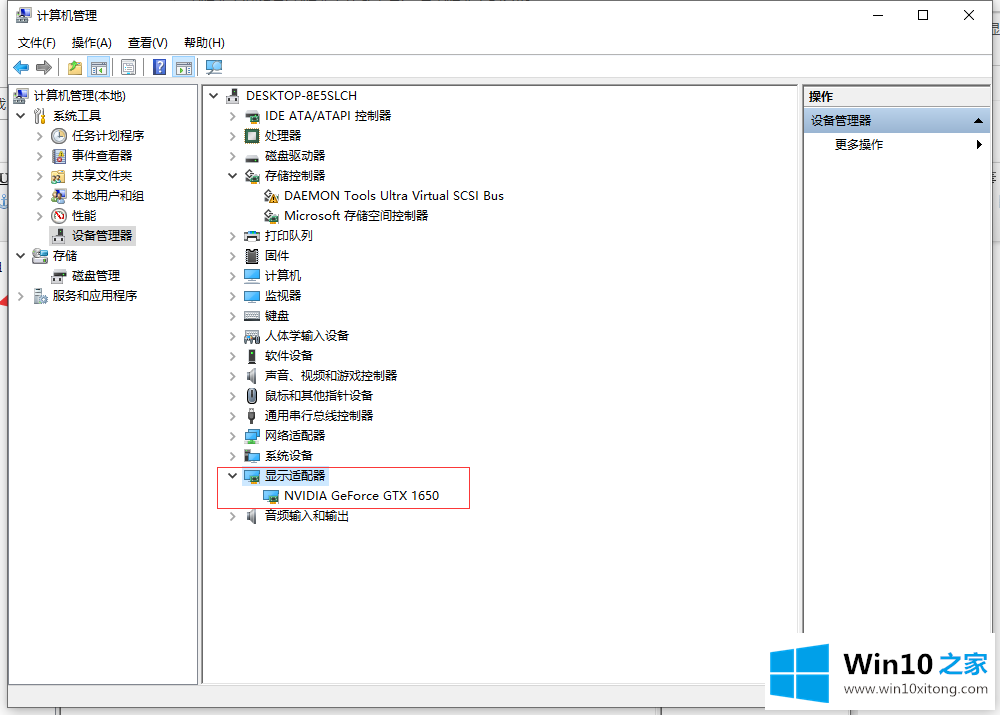Image resolution: width=1000 pixels, height=715 pixels.
Task: Toggle the show/hide action pane icon
Action: coord(184,67)
